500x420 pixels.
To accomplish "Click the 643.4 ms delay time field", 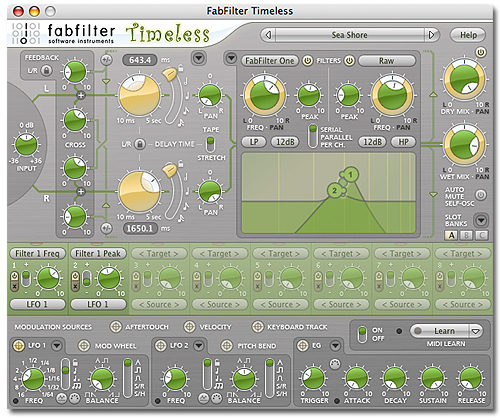I will 140,60.
